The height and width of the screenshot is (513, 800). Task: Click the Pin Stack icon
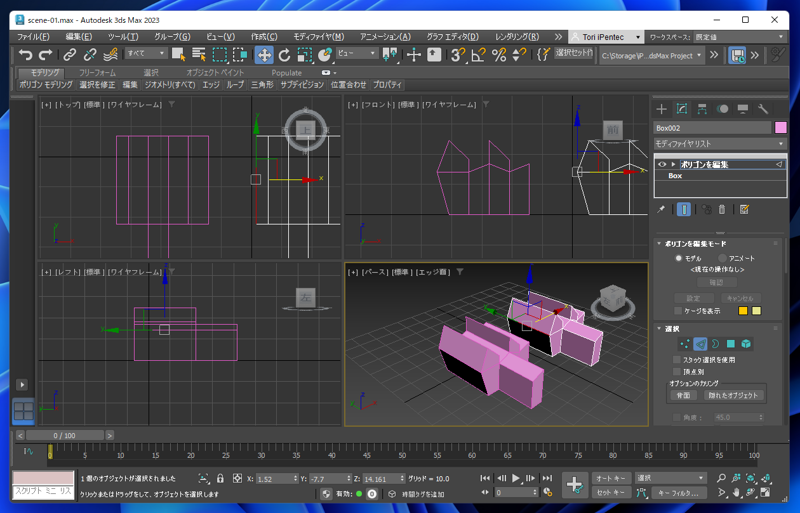(661, 209)
